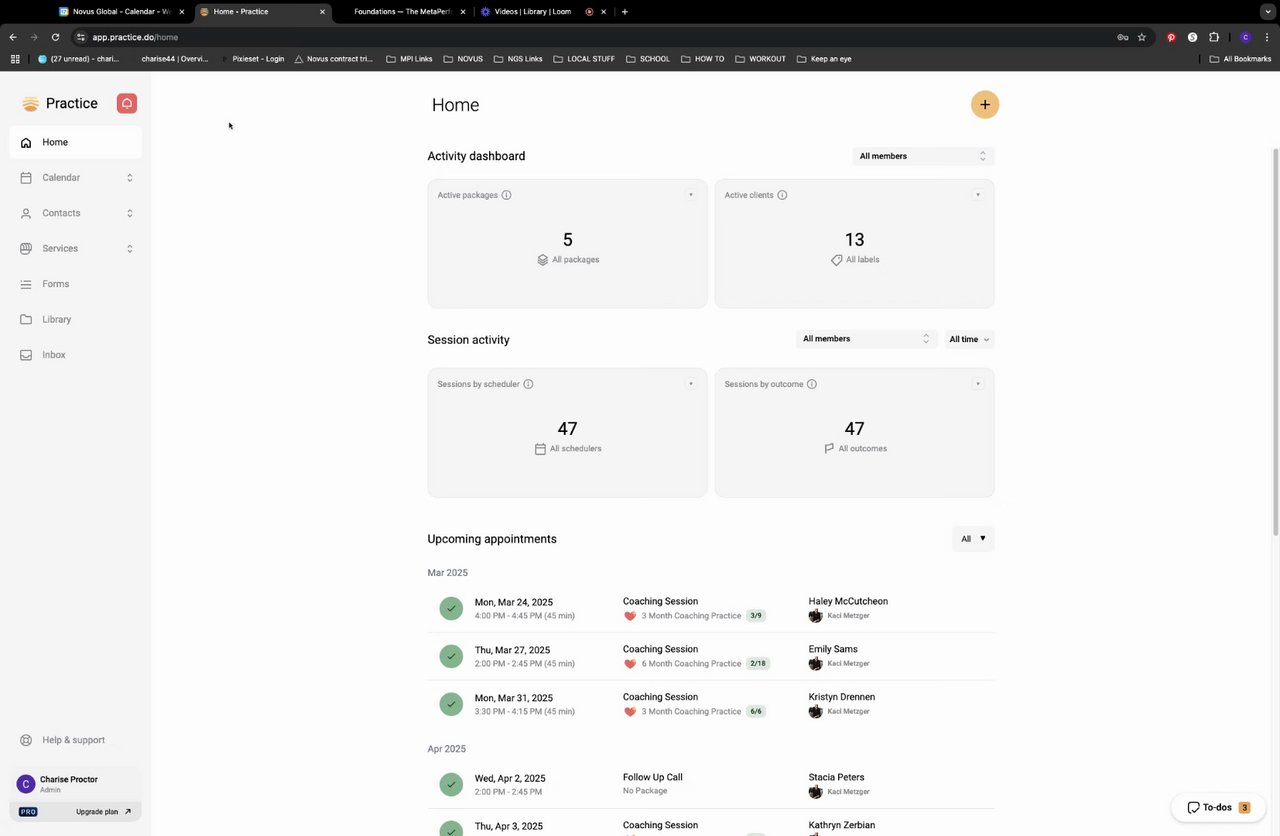The width and height of the screenshot is (1280, 836).
Task: Open Forms in the sidebar
Action: 56,284
